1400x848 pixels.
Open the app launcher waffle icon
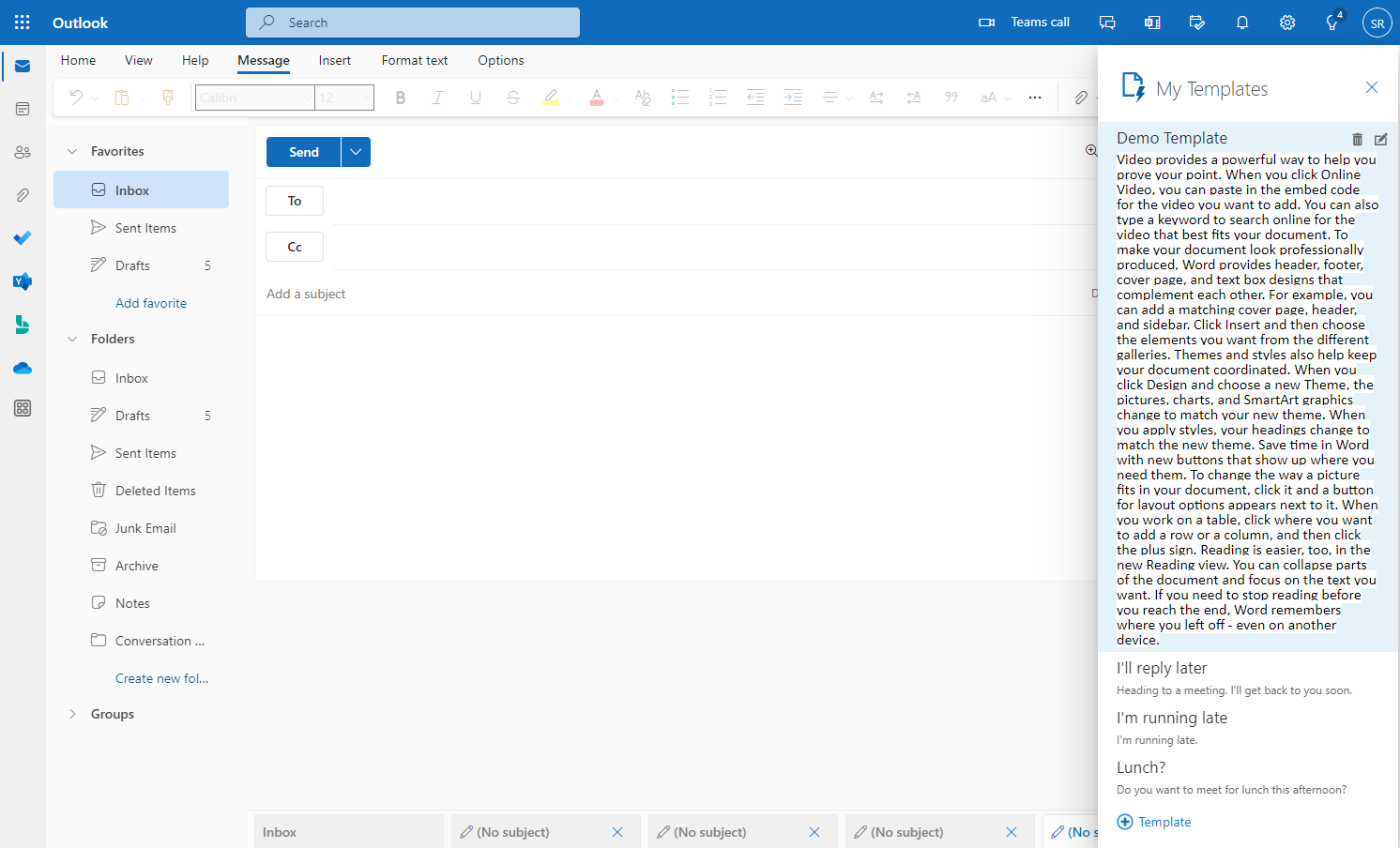pyautogui.click(x=23, y=23)
